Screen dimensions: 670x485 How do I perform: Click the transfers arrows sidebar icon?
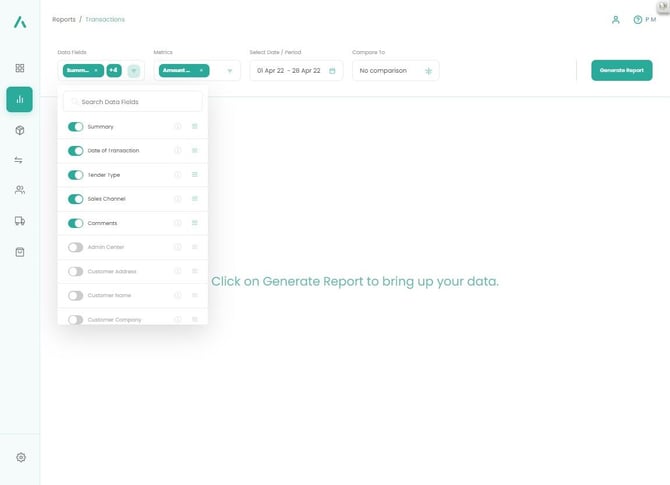point(20,160)
